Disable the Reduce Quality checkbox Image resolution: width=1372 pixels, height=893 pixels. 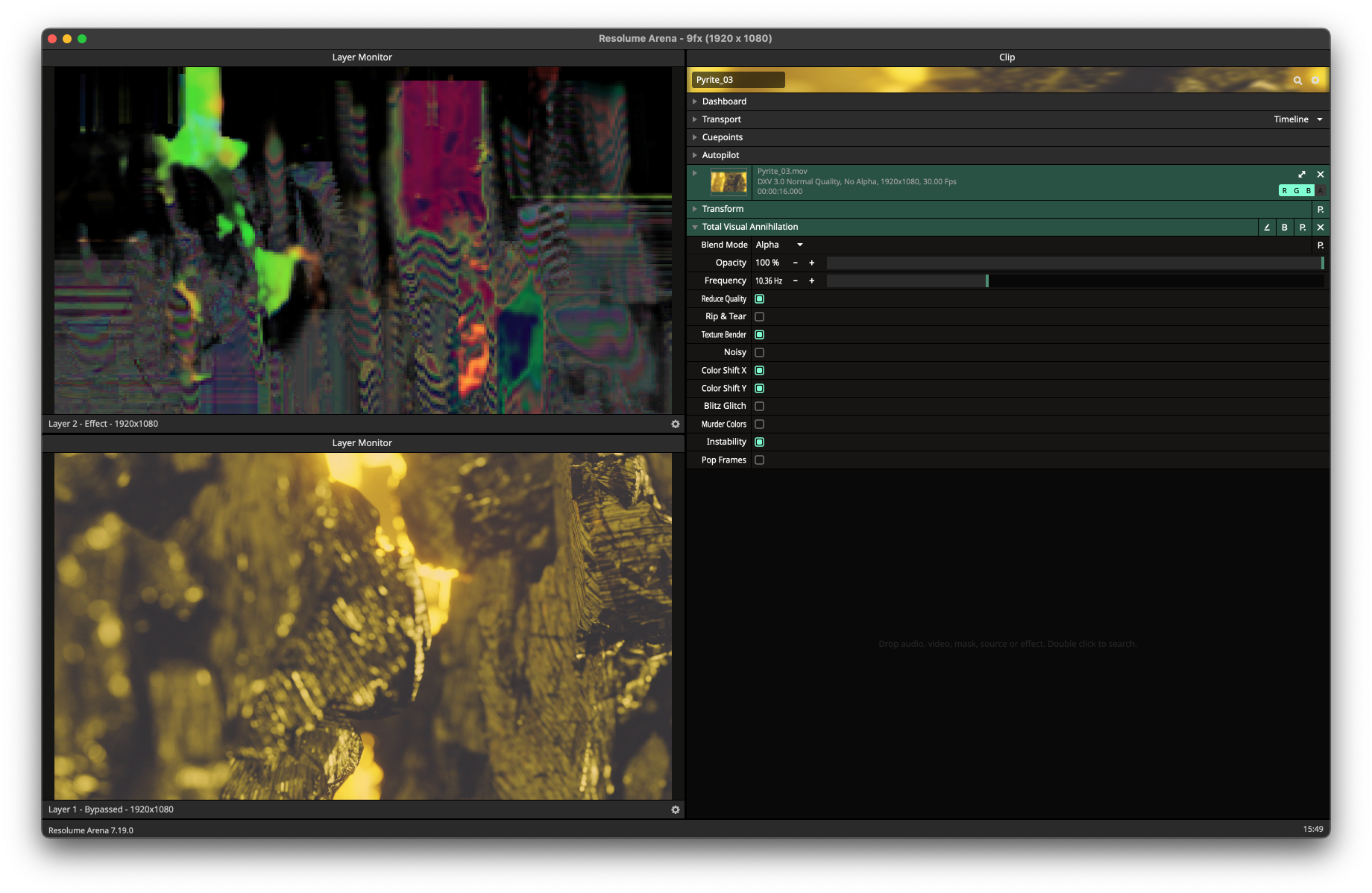pos(759,299)
